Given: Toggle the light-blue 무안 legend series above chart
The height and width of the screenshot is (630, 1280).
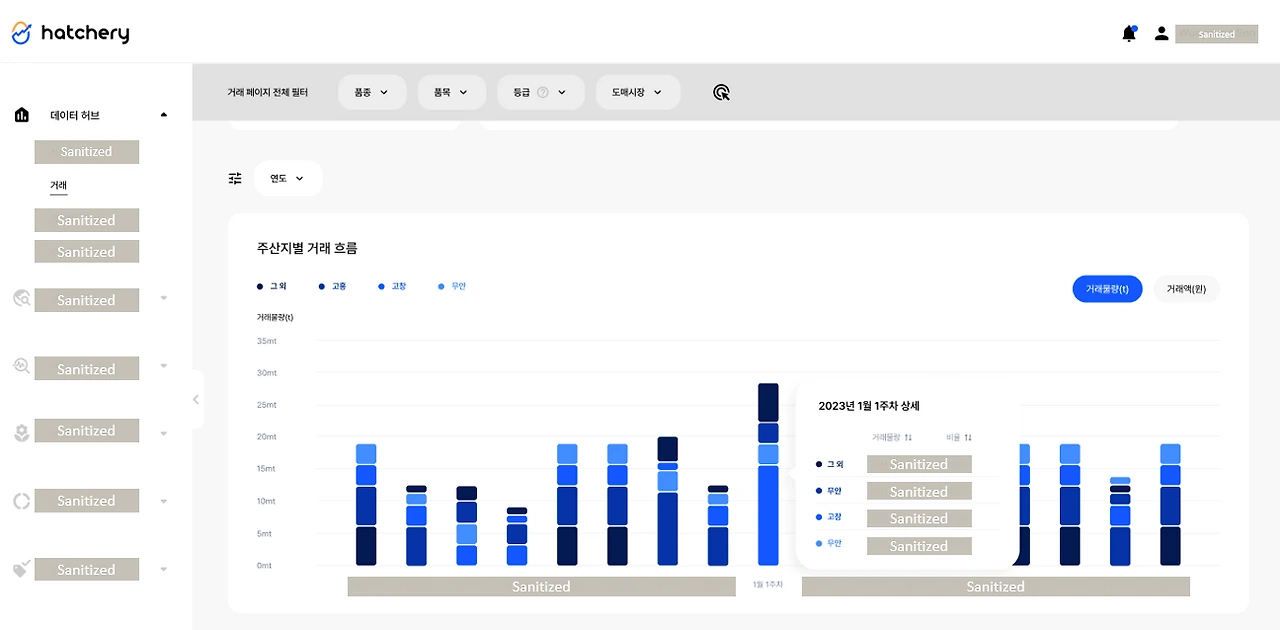Looking at the screenshot, I should [x=452, y=286].
